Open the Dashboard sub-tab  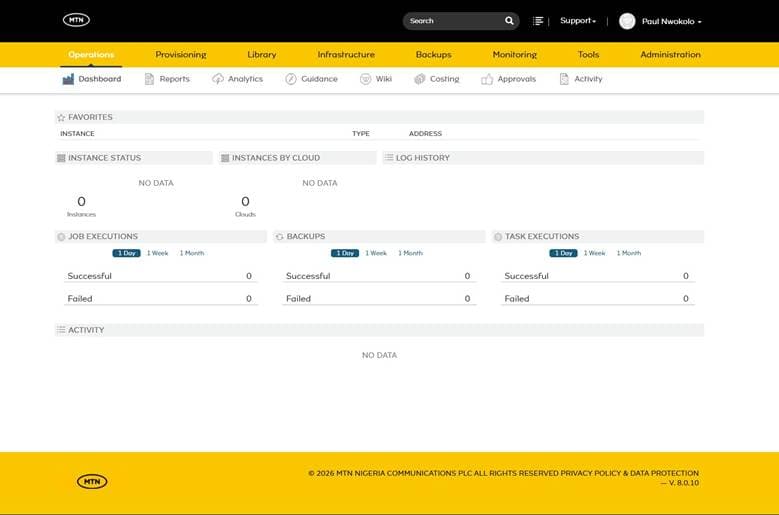point(92,79)
